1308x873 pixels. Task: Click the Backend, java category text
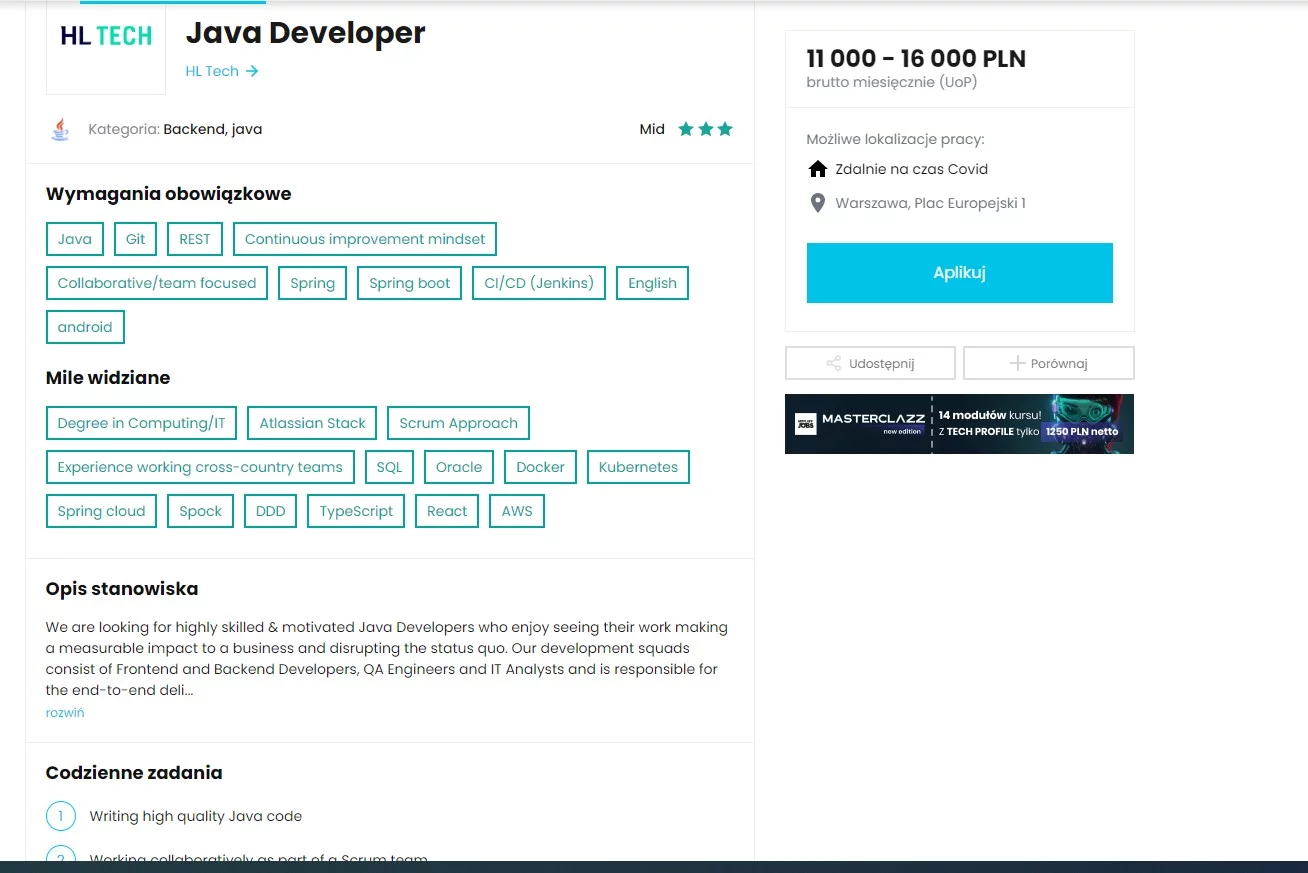coord(213,129)
